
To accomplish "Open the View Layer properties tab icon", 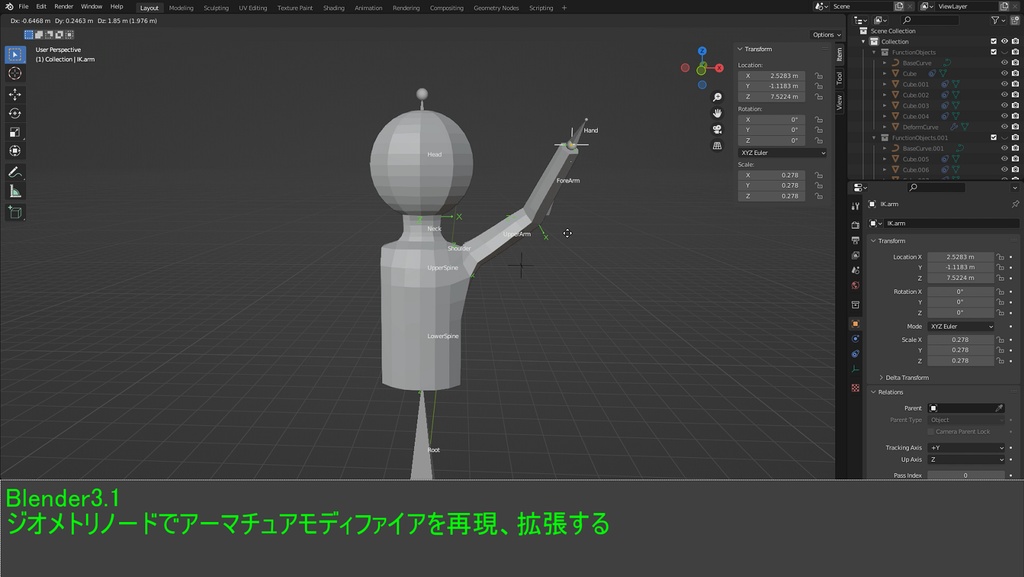I will tap(856, 255).
